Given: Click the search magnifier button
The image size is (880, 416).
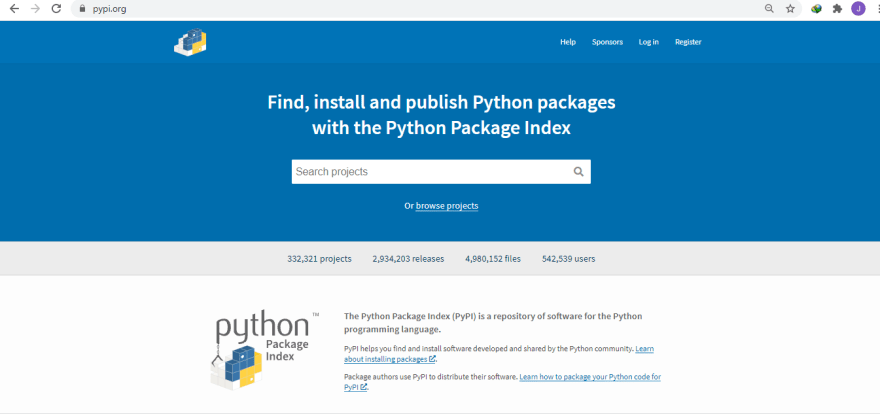Looking at the screenshot, I should [579, 172].
